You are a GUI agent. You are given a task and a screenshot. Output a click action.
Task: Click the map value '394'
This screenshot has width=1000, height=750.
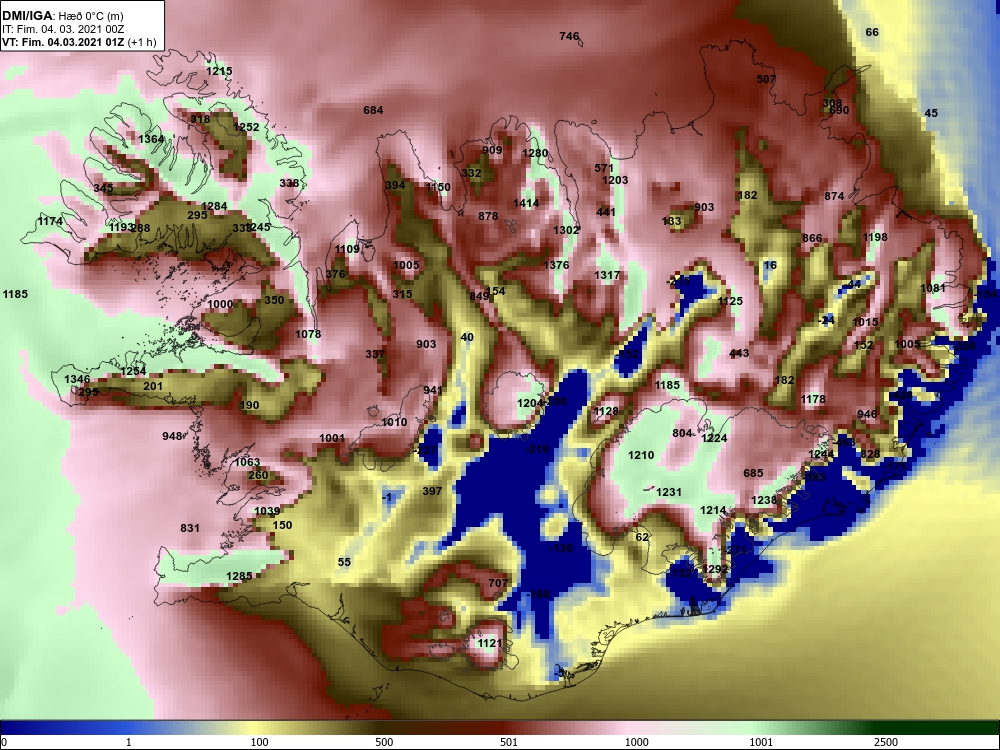395,186
